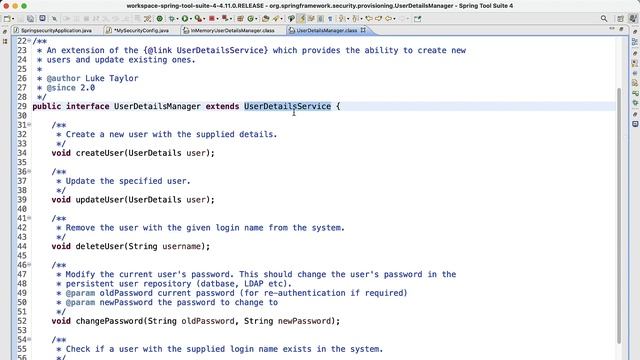640x360 pixels.
Task: Collapse the comment fold at line 41
Action: (29, 218)
